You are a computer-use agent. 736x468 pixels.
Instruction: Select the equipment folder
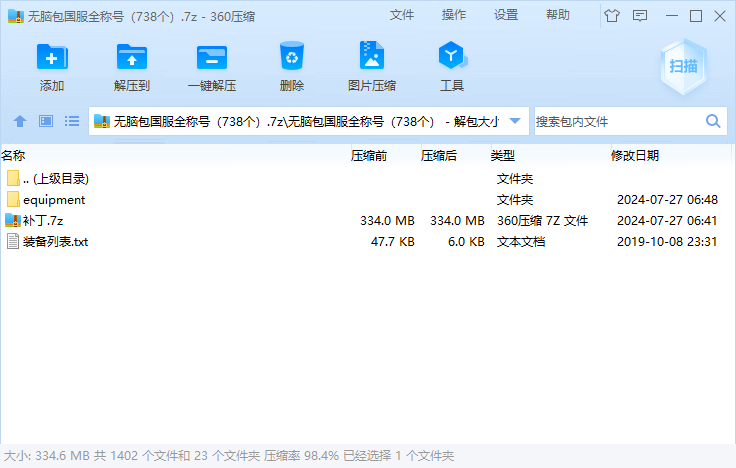pos(54,200)
